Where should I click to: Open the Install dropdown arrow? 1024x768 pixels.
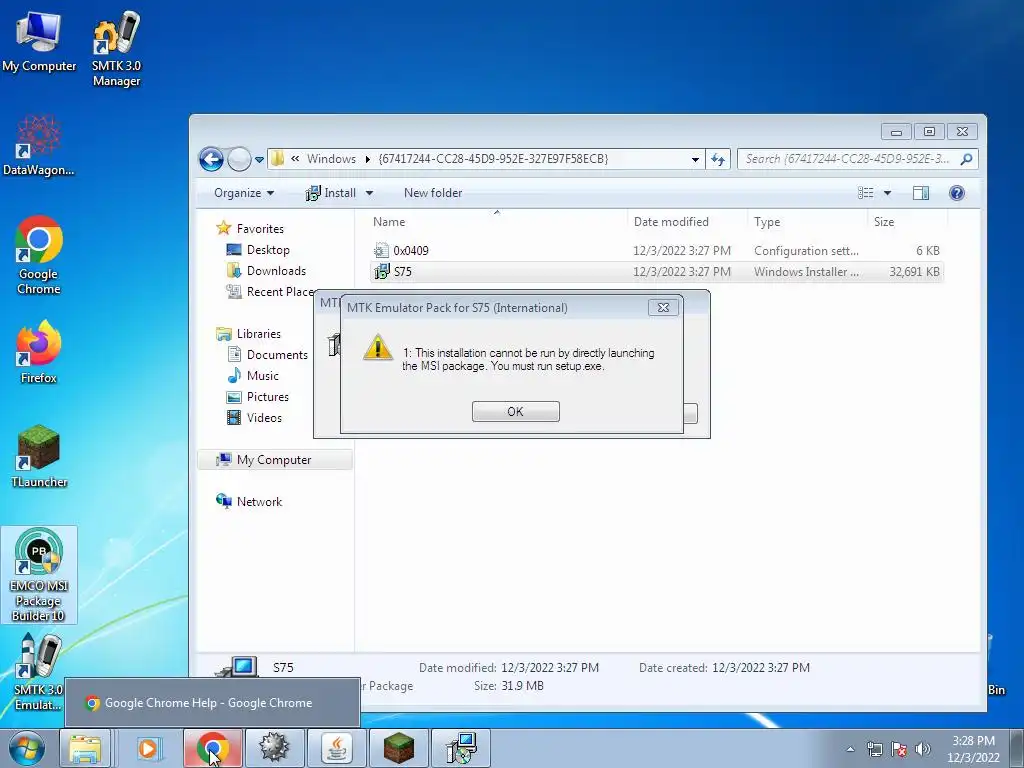point(369,193)
